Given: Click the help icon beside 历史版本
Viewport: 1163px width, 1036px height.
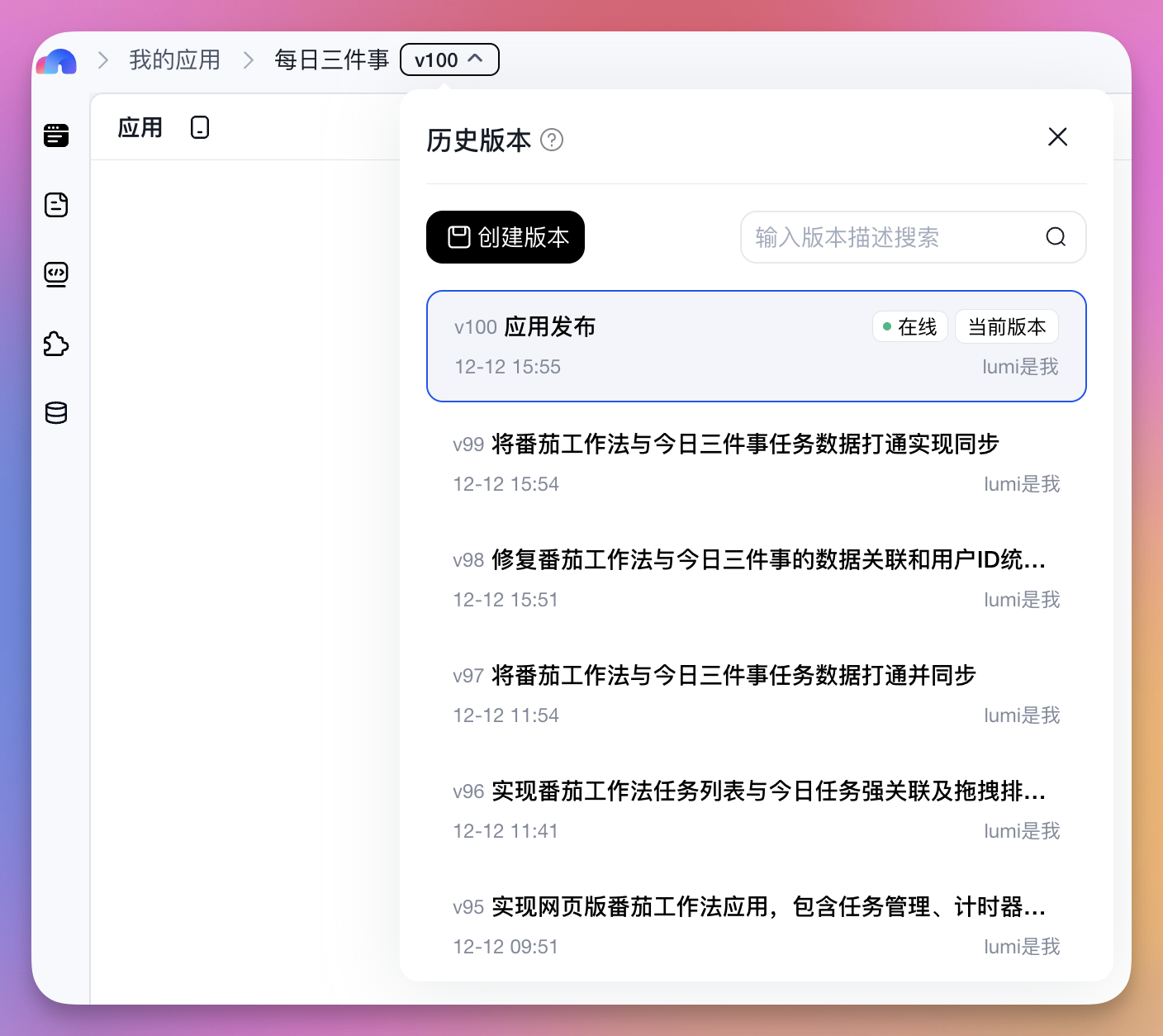Looking at the screenshot, I should pyautogui.click(x=552, y=140).
